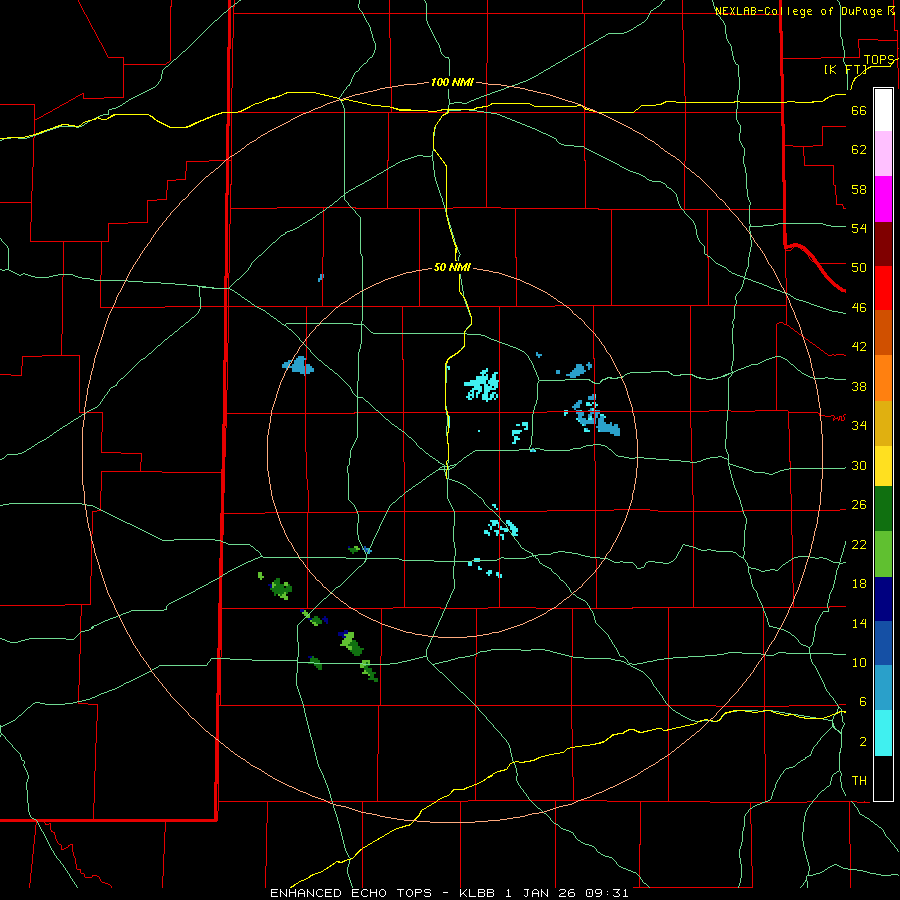Click the 14 legend value
Screen dimensions: 900x900
(x=859, y=623)
